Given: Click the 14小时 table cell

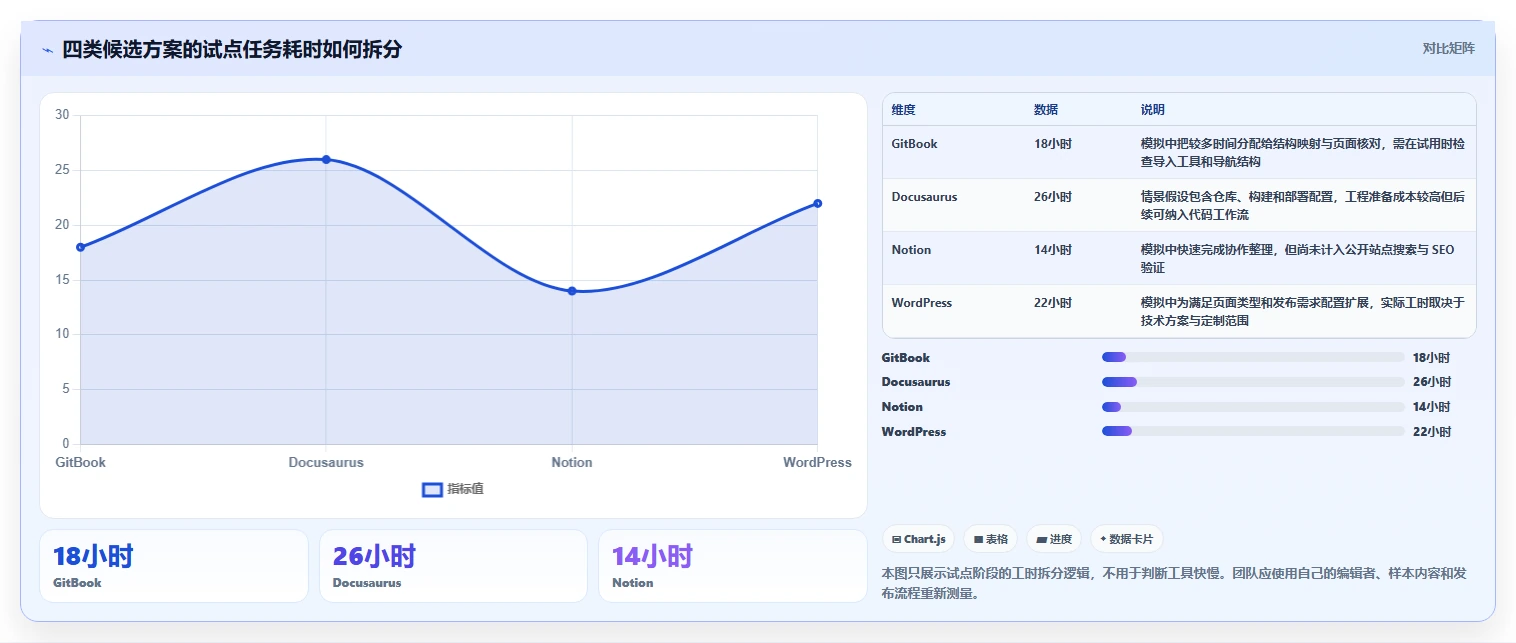Looking at the screenshot, I should (1052, 250).
